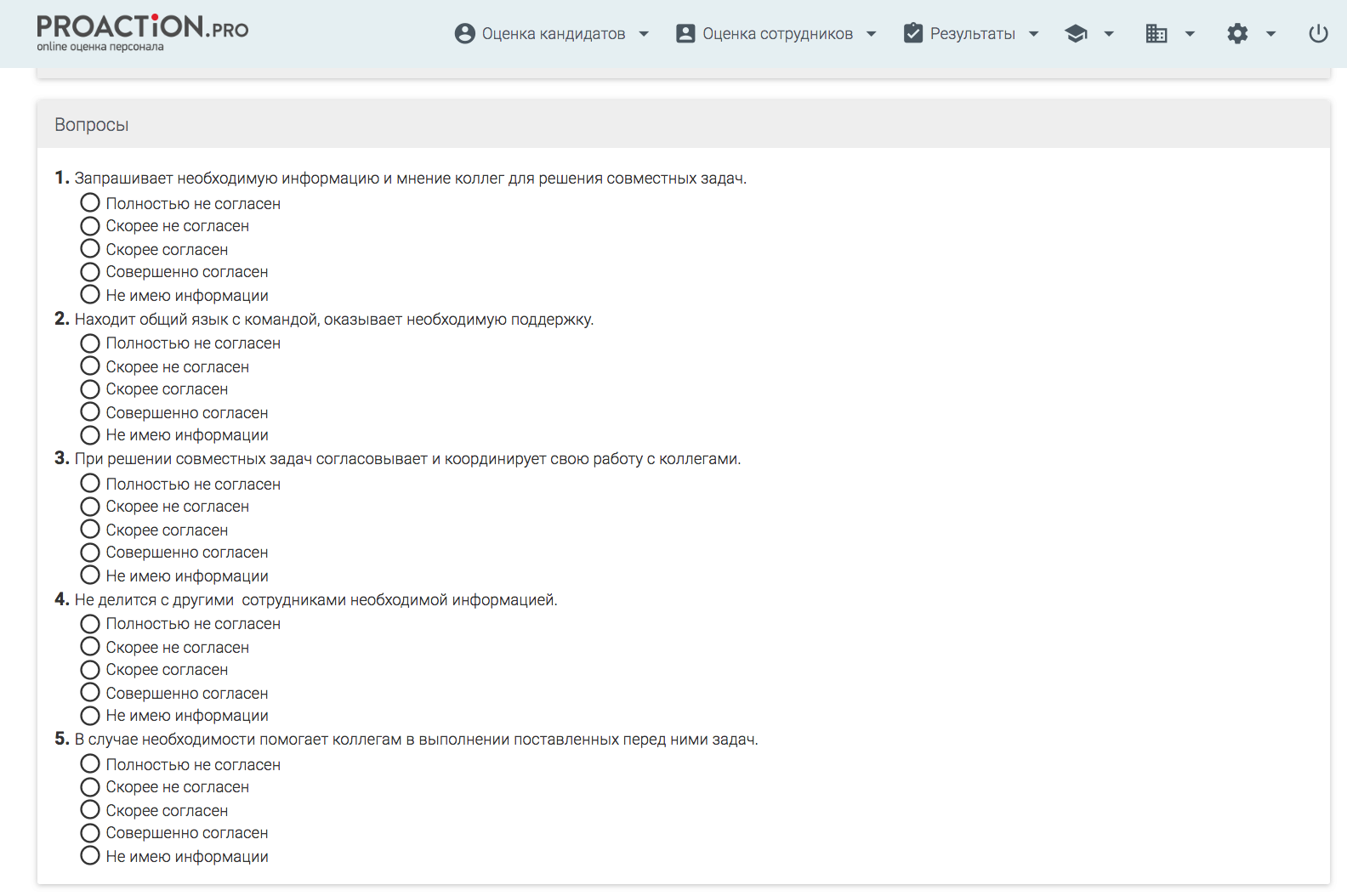Select 'Совершенно согласен' for question 1
The width and height of the screenshot is (1347, 896).
90,272
